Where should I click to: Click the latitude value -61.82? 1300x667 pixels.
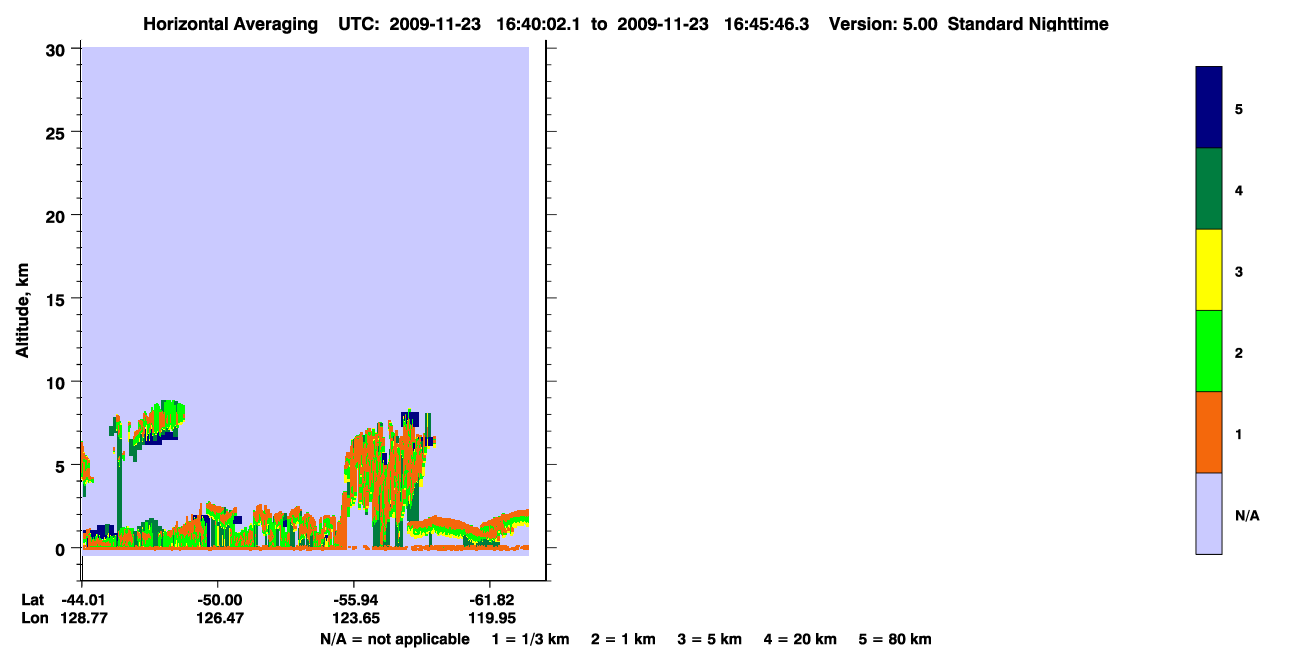490,600
